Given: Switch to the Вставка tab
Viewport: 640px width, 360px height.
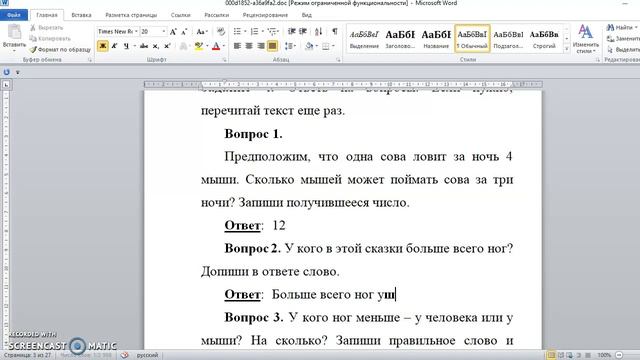Looking at the screenshot, I should click(81, 15).
